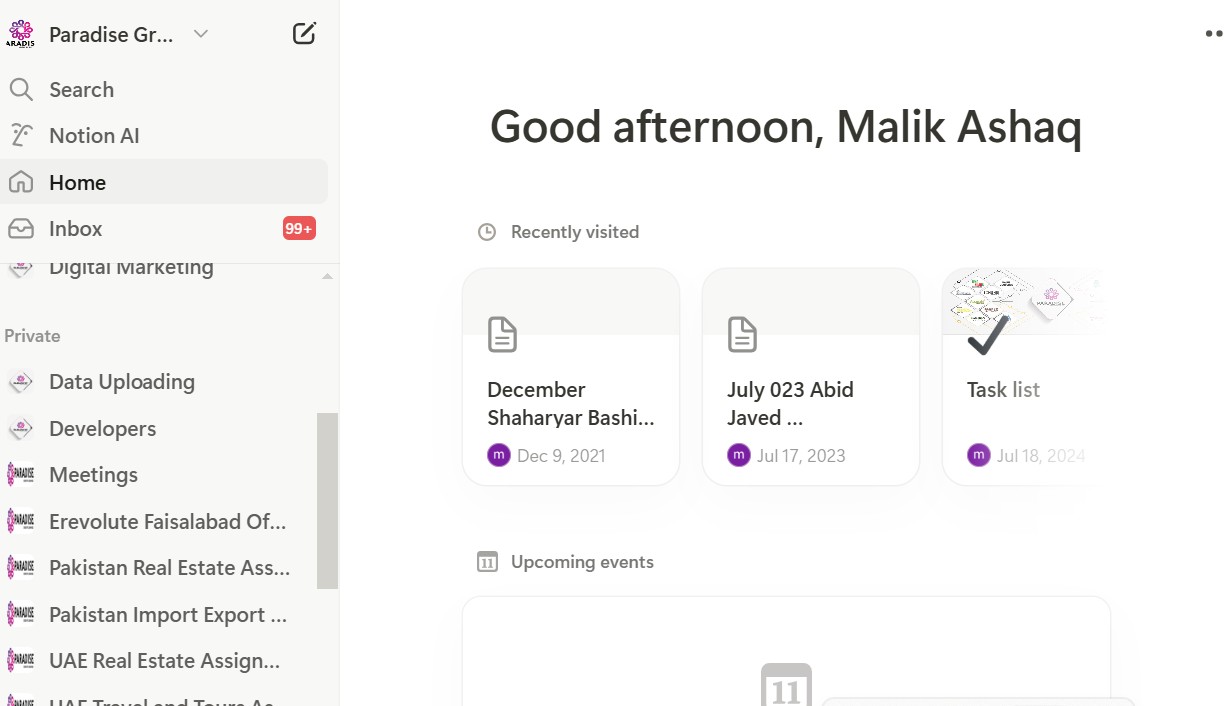This screenshot has height=706, width=1224.
Task: Click the Home house icon
Action: pyautogui.click(x=21, y=183)
